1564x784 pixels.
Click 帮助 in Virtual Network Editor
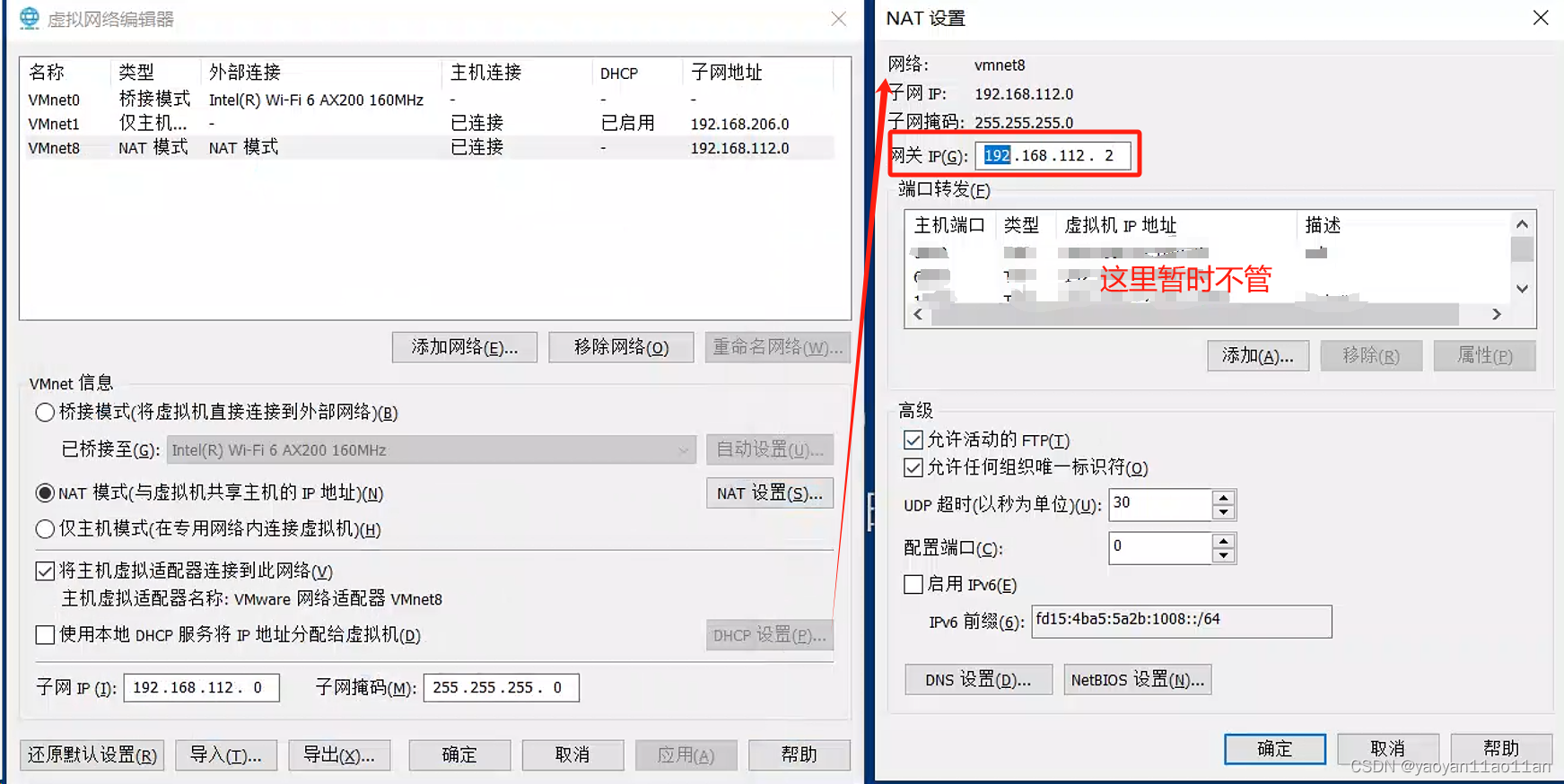pyautogui.click(x=799, y=755)
